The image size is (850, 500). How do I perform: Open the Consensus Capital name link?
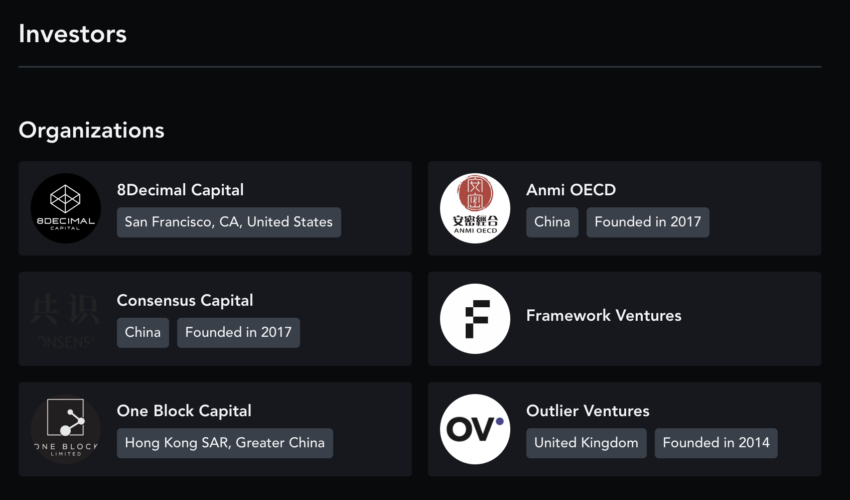[x=185, y=300]
